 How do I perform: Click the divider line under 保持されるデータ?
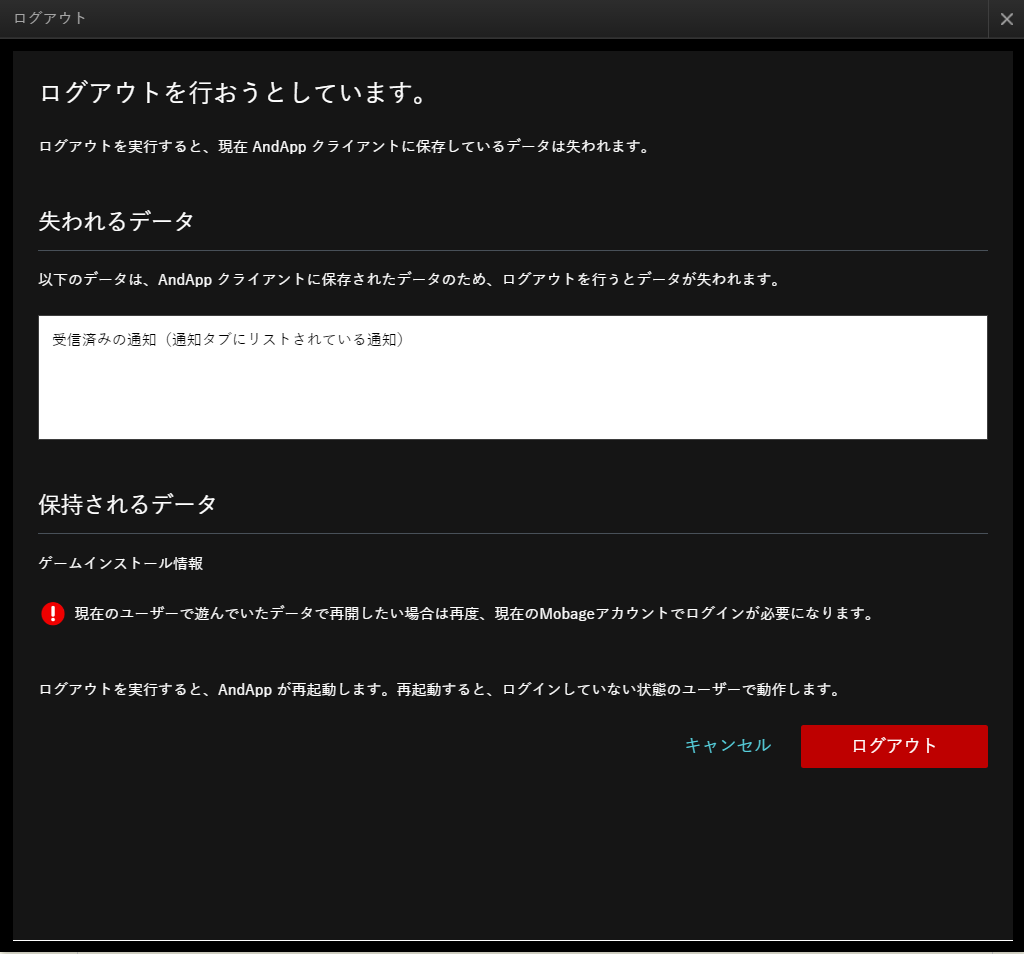(512, 533)
